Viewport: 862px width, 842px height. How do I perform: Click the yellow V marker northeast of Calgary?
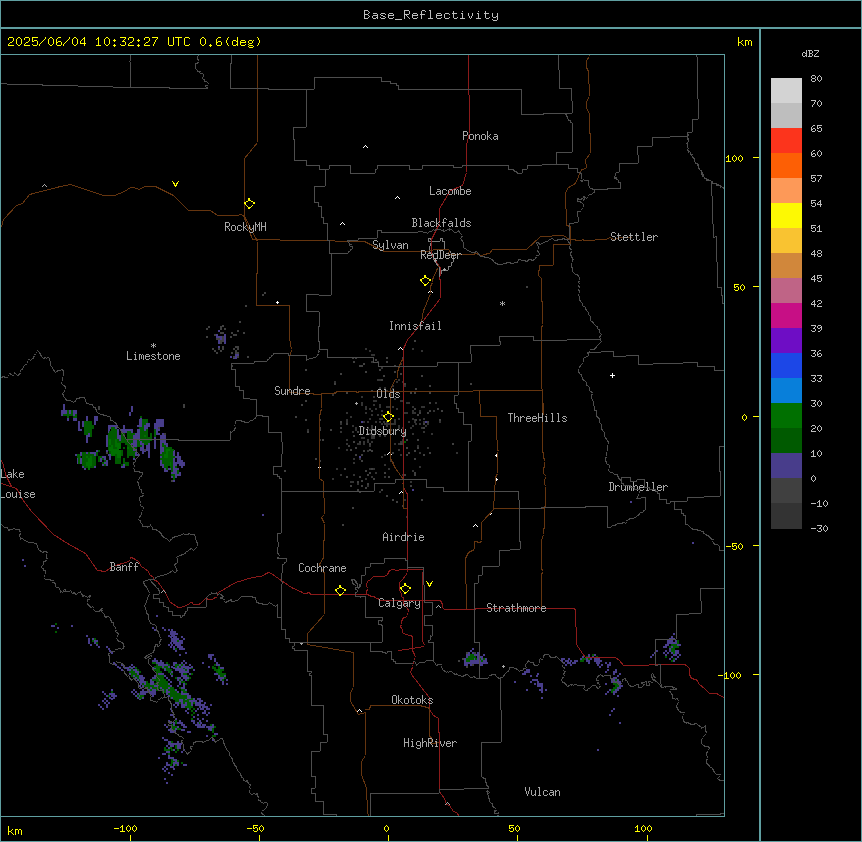point(429,584)
